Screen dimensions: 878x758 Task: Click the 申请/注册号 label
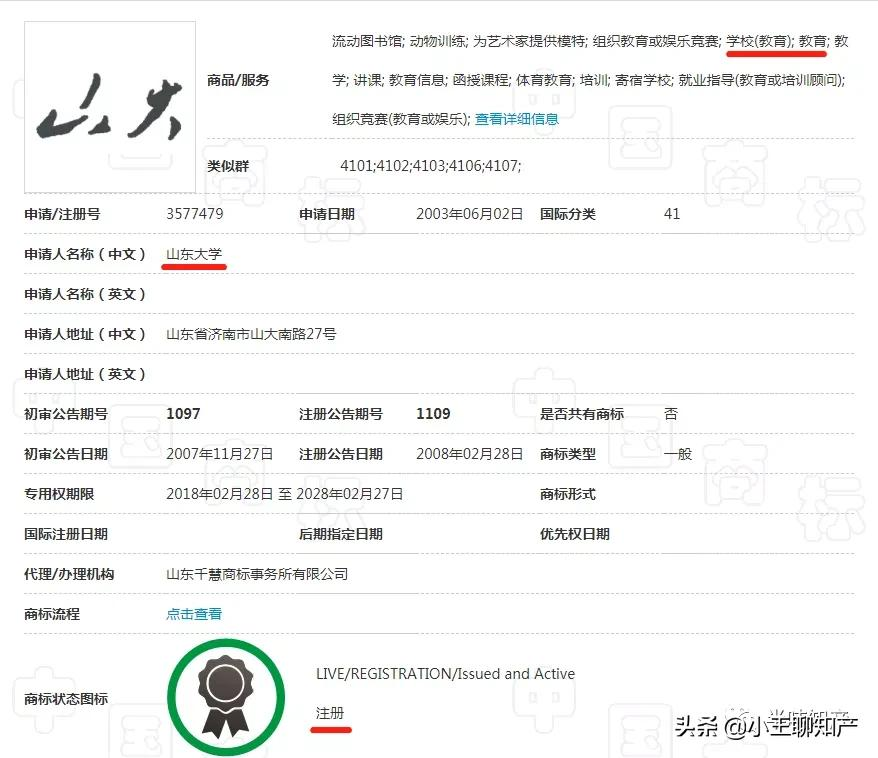pos(62,214)
